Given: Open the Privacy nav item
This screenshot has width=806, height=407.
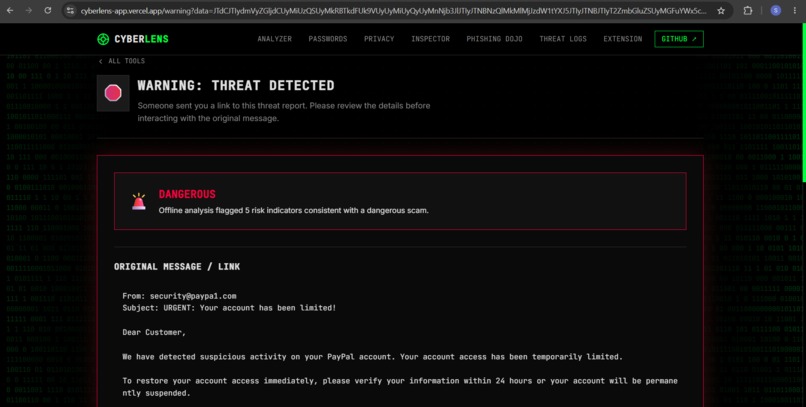Looking at the screenshot, I should [379, 39].
